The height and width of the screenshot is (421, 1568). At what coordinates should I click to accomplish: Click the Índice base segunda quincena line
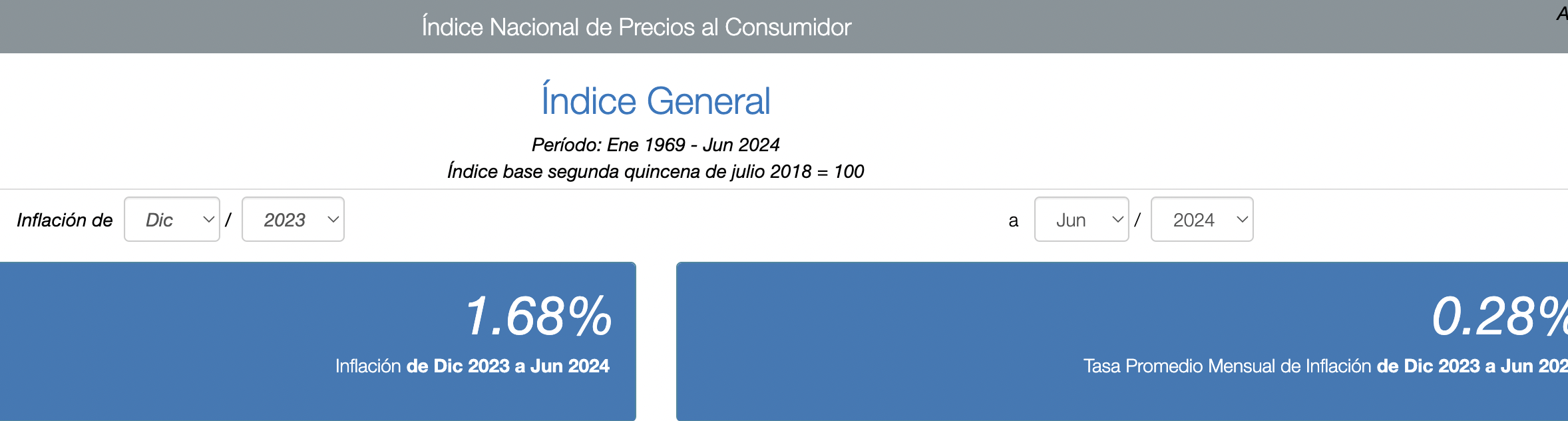point(656,172)
